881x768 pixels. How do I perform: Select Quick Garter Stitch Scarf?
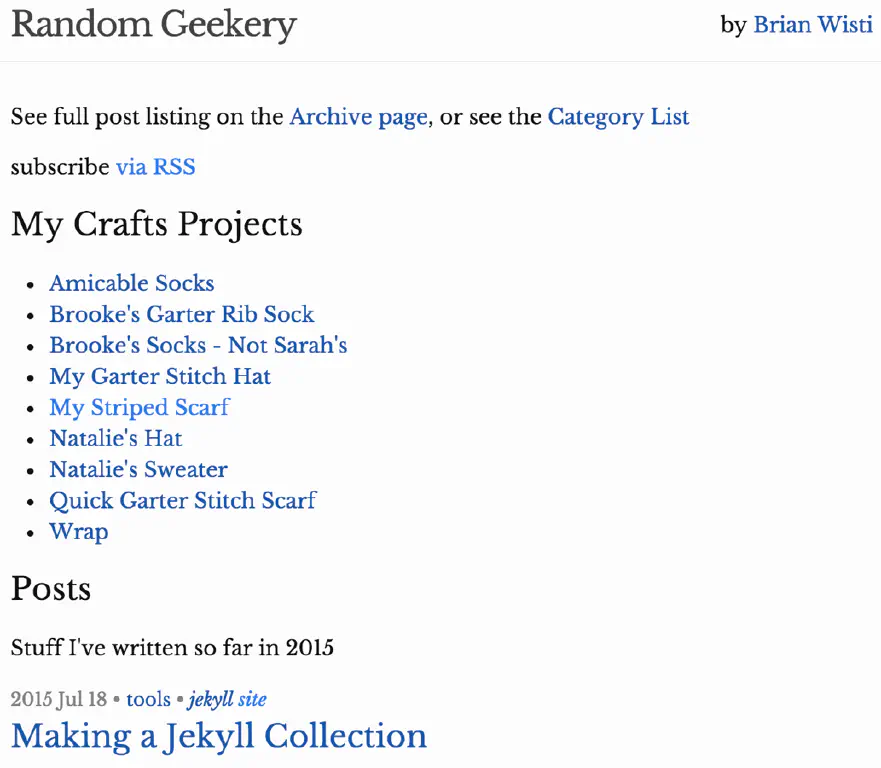pyautogui.click(x=182, y=500)
